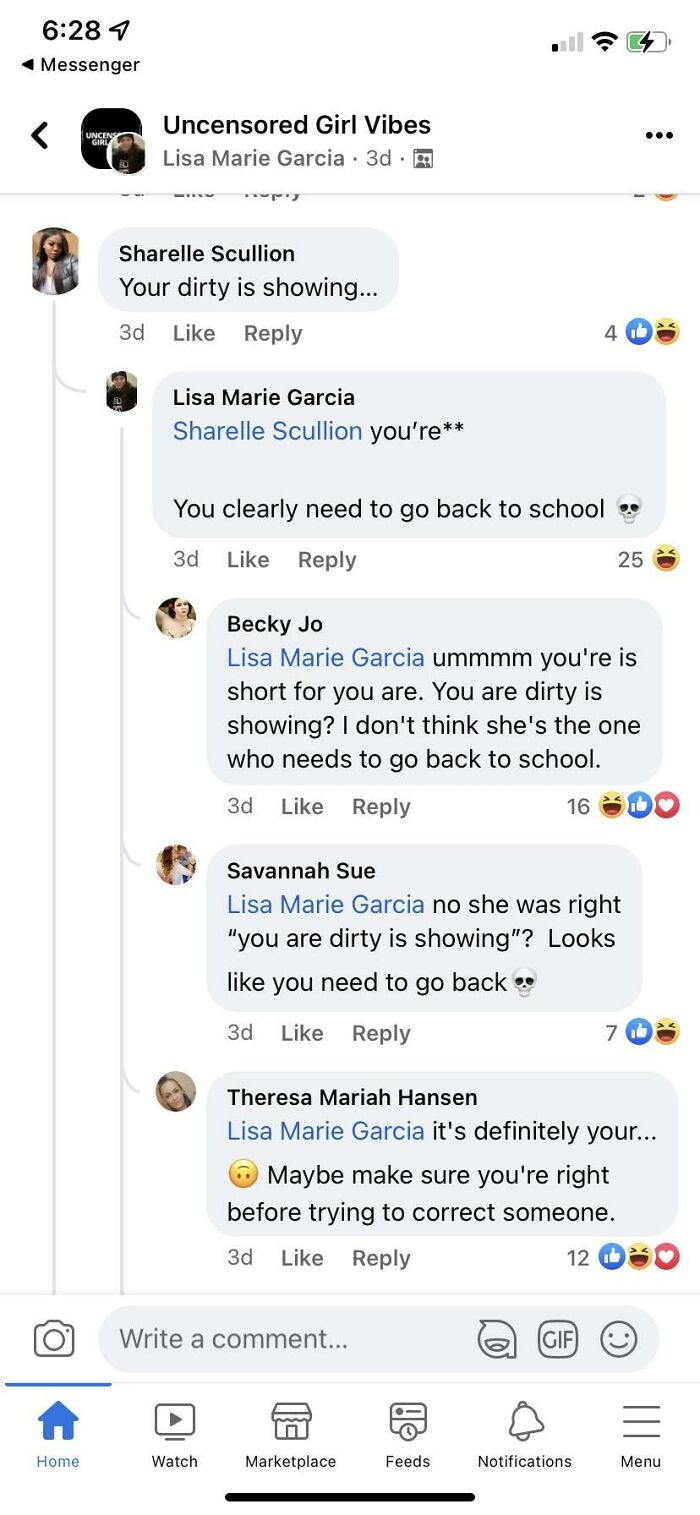Open the emoji smiley picker
Viewport: 700px width, 1515px height.
(618, 1339)
